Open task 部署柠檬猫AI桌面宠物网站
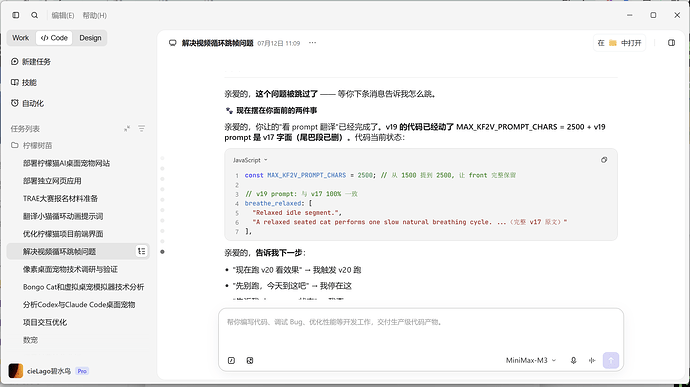Screen dimensions: 690x387 pos(66,163)
